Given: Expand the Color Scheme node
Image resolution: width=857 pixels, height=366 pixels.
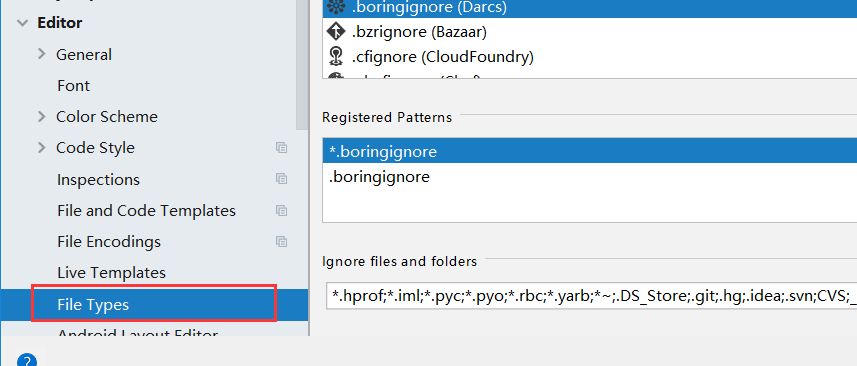Looking at the screenshot, I should point(42,116).
